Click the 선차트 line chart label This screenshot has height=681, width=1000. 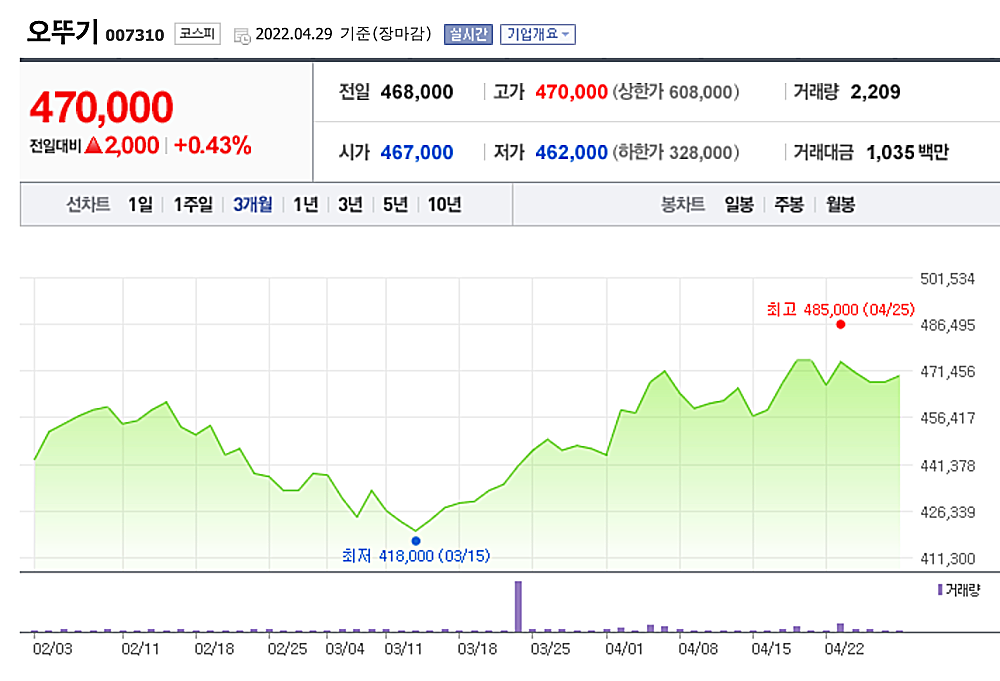(88, 202)
